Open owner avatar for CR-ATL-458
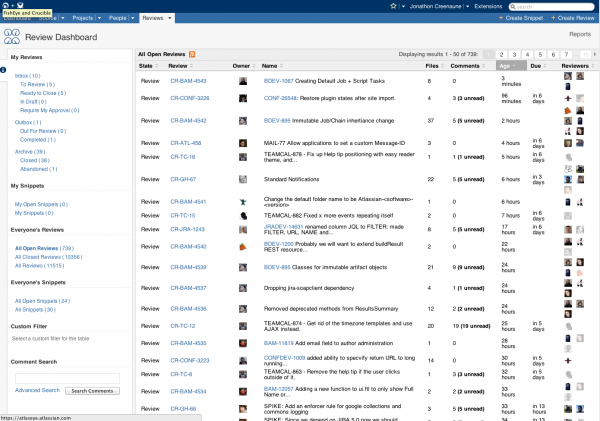Viewport: 600px width, 421px height. 243,143
